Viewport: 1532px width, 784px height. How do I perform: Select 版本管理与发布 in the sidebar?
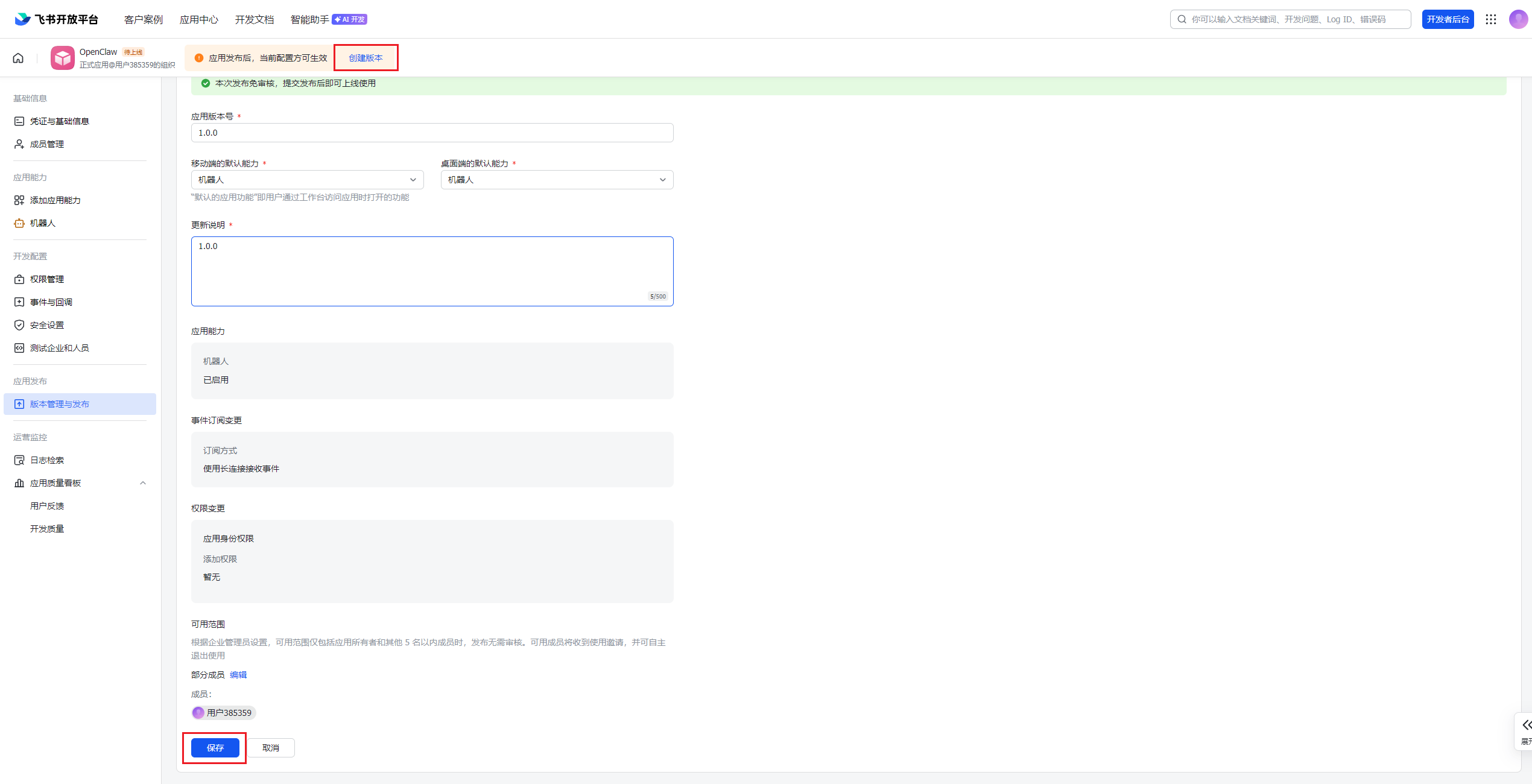pos(59,404)
